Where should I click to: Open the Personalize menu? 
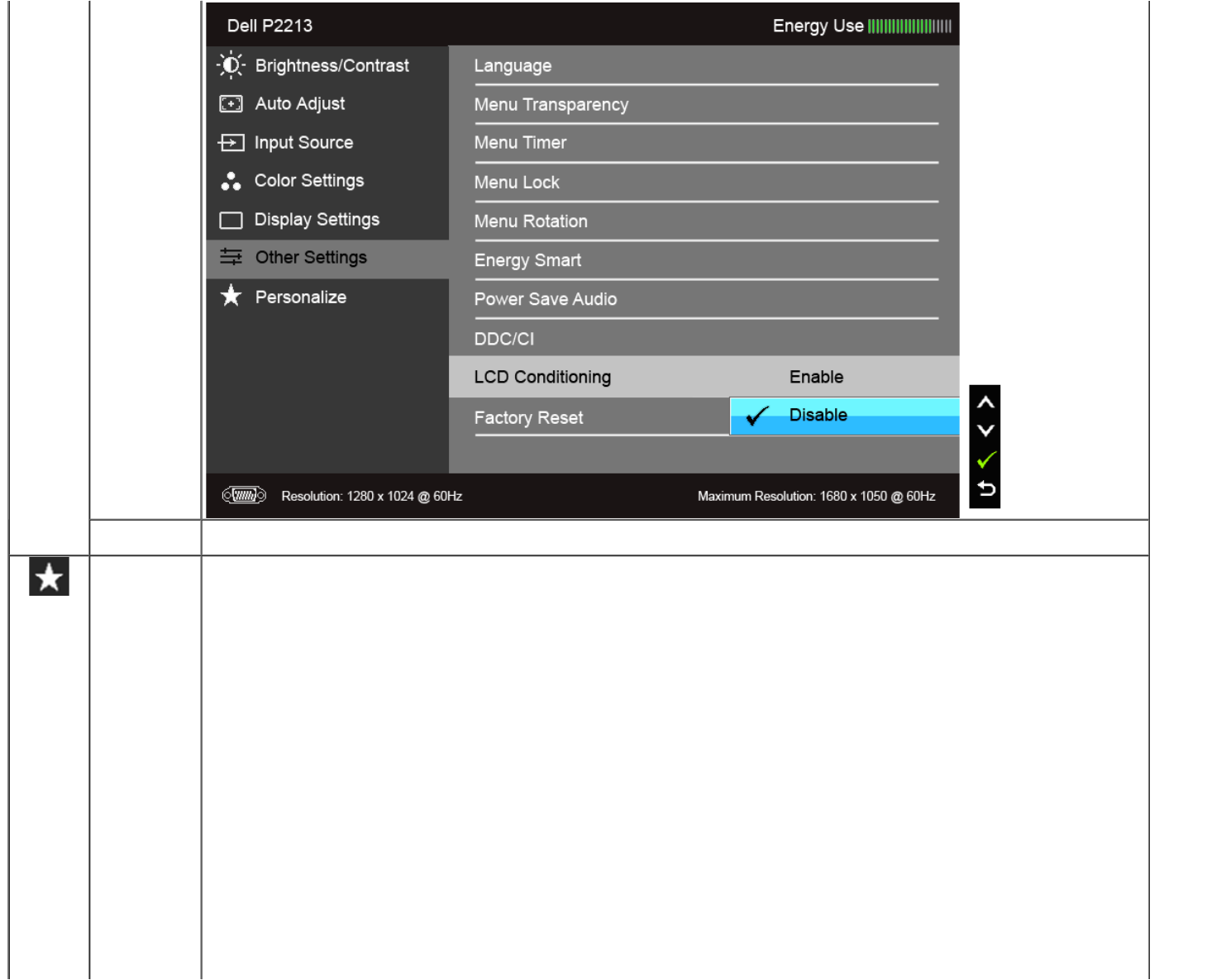pos(327,297)
